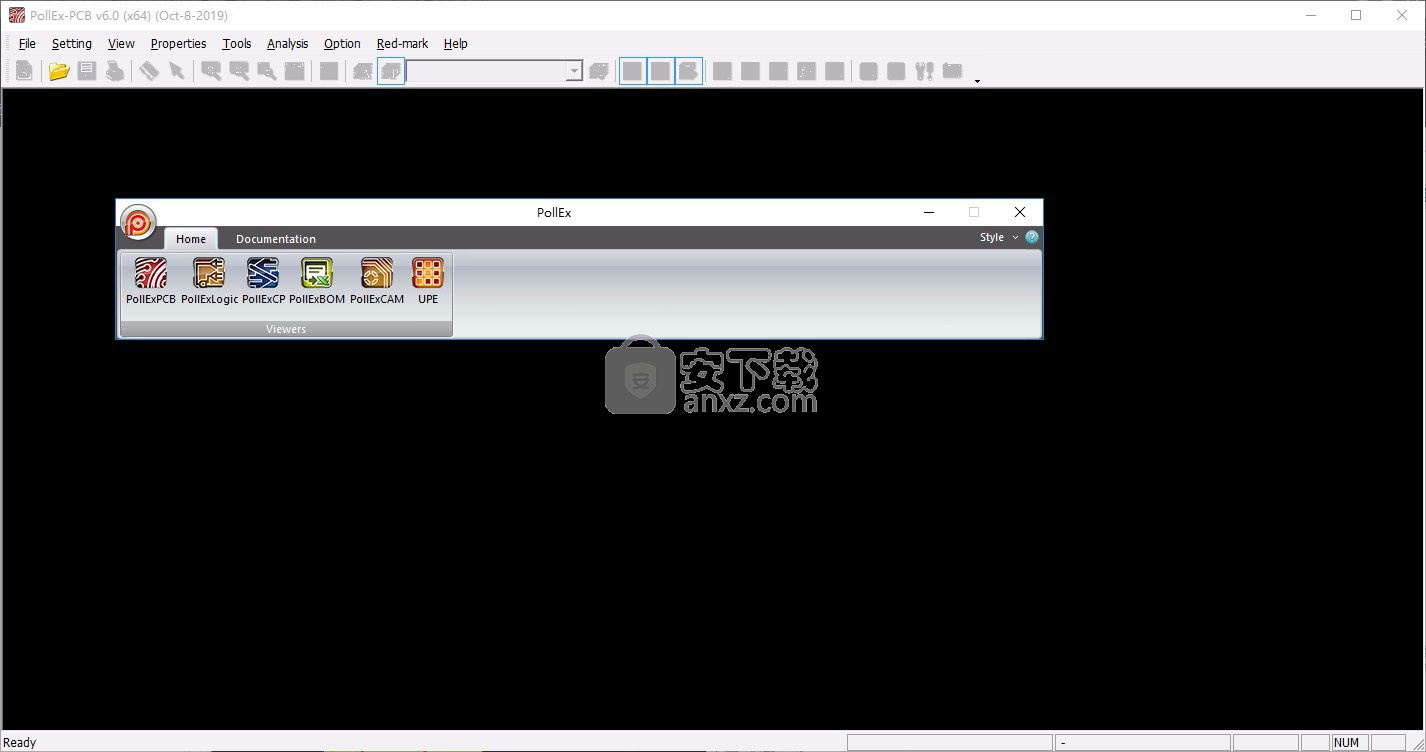Switch to the Documentation tab
Image resolution: width=1426 pixels, height=752 pixels.
276,238
